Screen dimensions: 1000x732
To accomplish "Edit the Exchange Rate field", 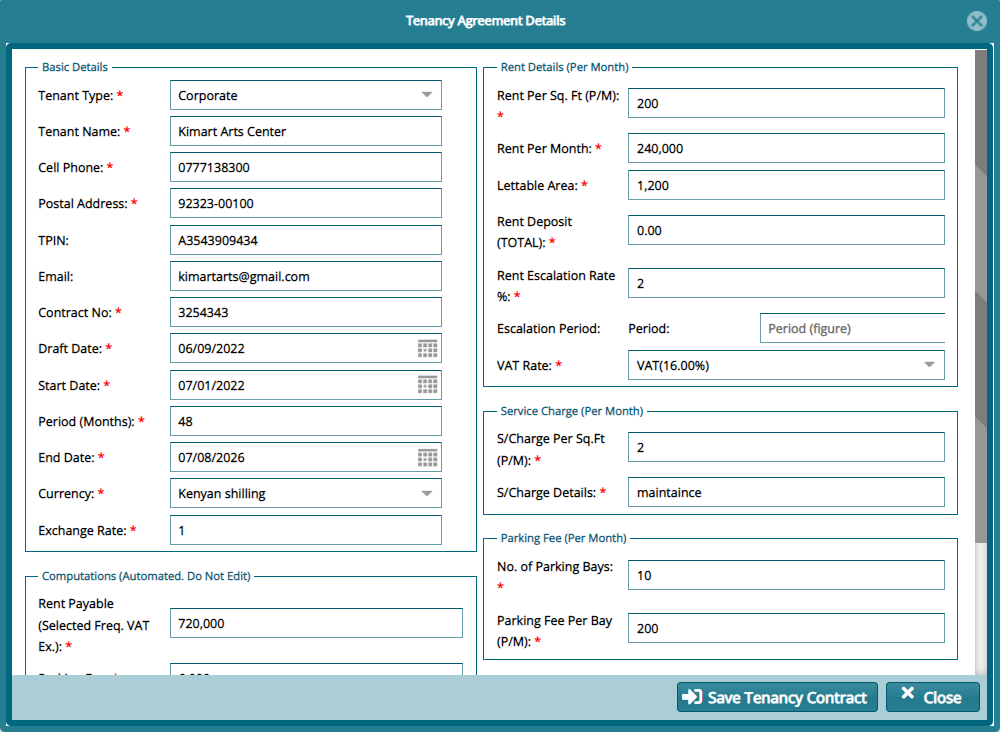I will [x=305, y=530].
